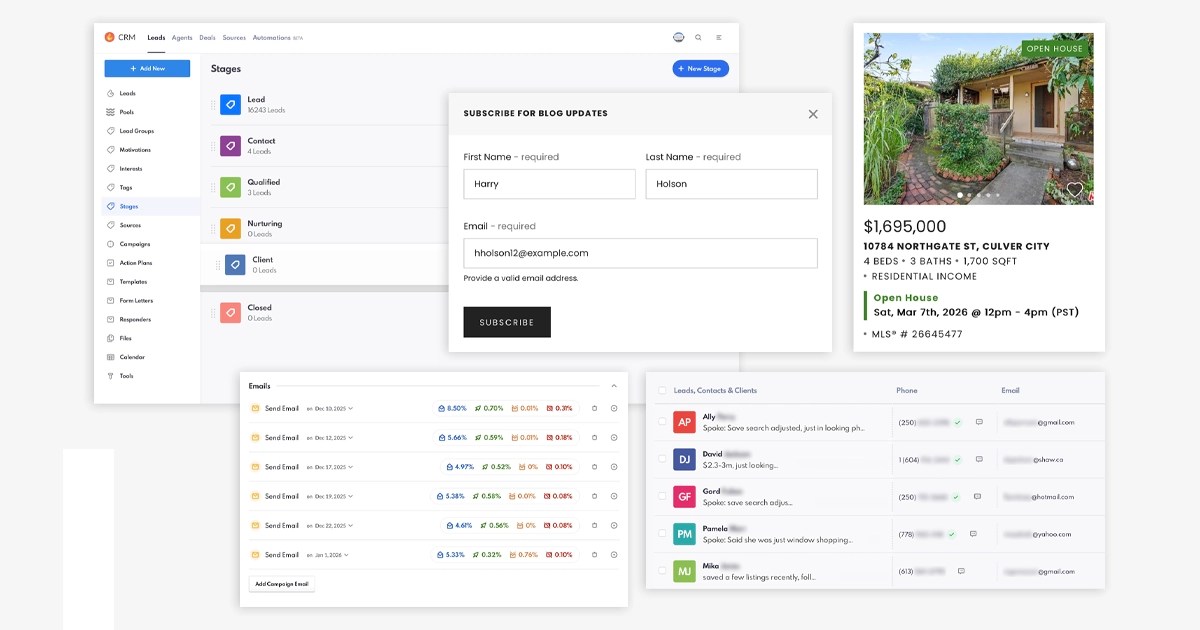Open the hamburger menu icon in CRM header
Viewport: 1200px width, 630px height.
click(718, 37)
